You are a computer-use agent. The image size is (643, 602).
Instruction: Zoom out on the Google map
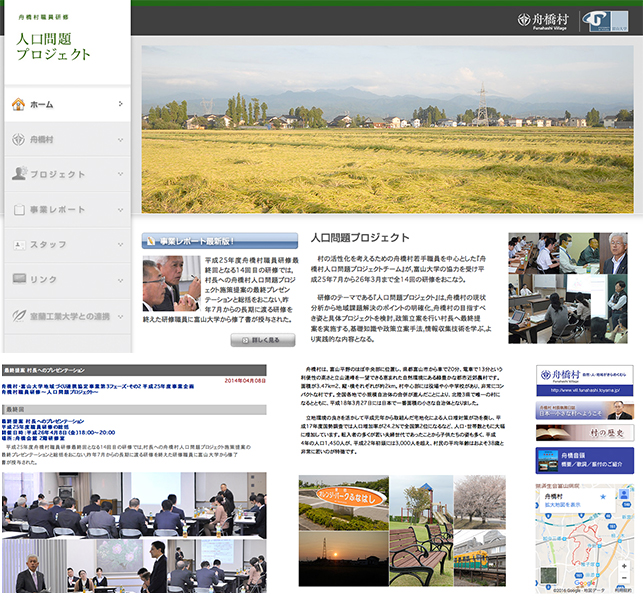coord(624,578)
